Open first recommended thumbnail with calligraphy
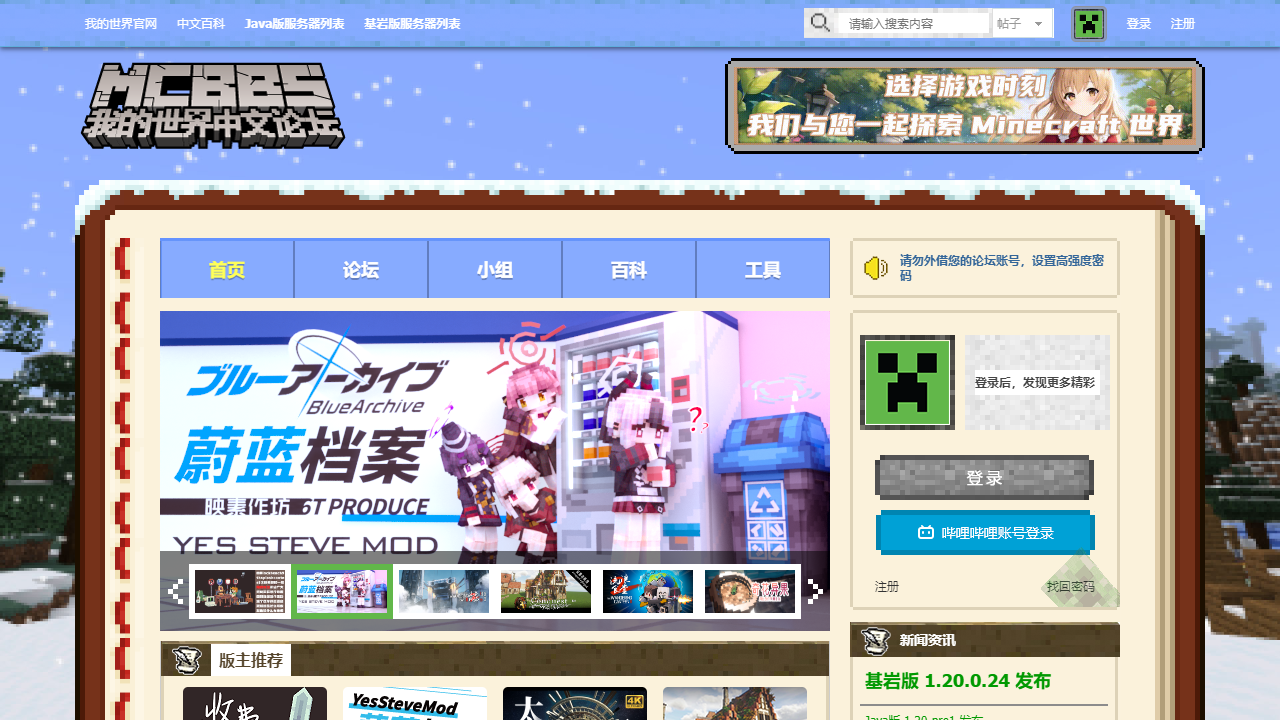 pyautogui.click(x=255, y=703)
